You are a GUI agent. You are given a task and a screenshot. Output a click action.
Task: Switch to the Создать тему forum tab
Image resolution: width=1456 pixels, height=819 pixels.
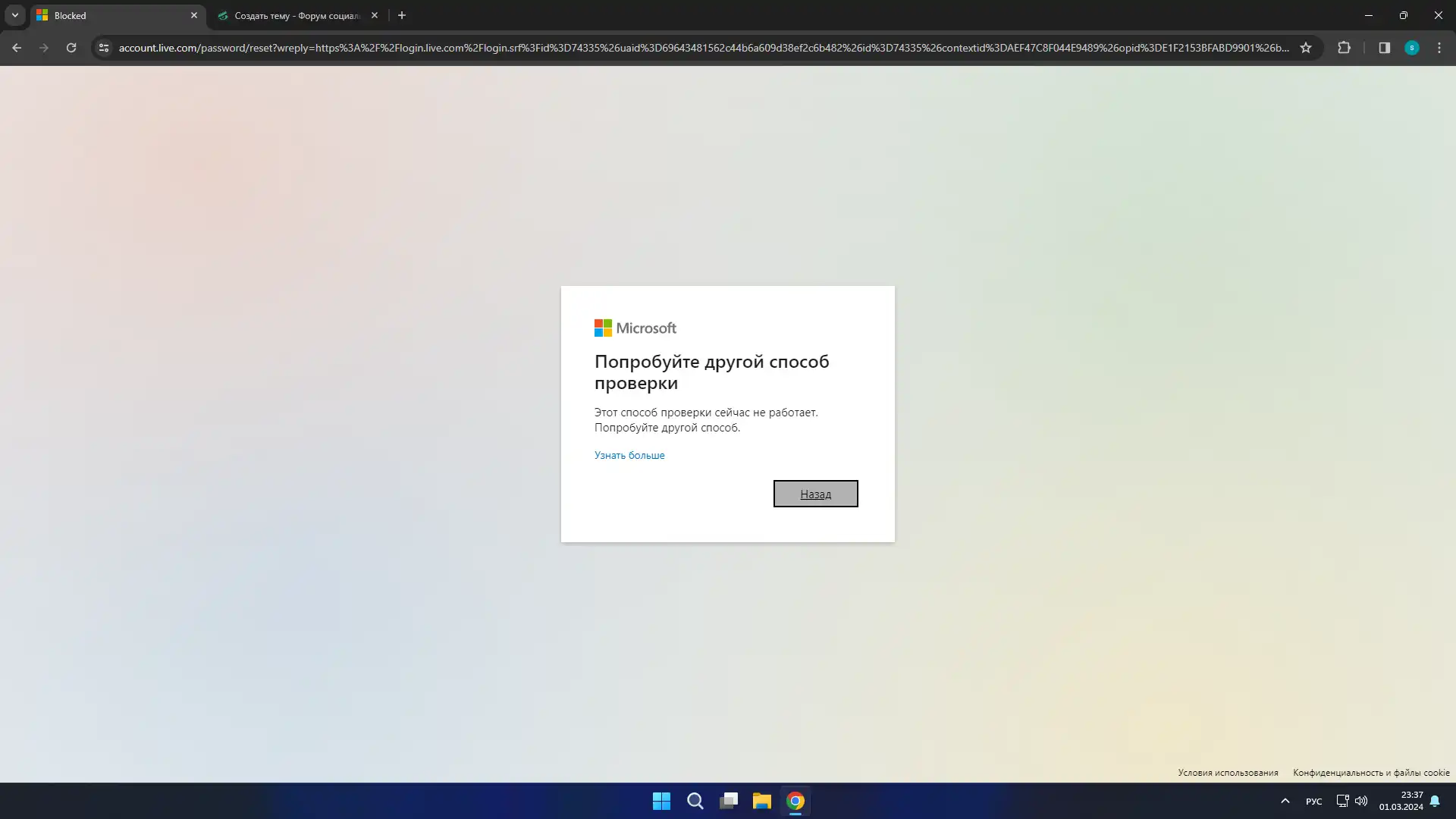click(x=296, y=15)
